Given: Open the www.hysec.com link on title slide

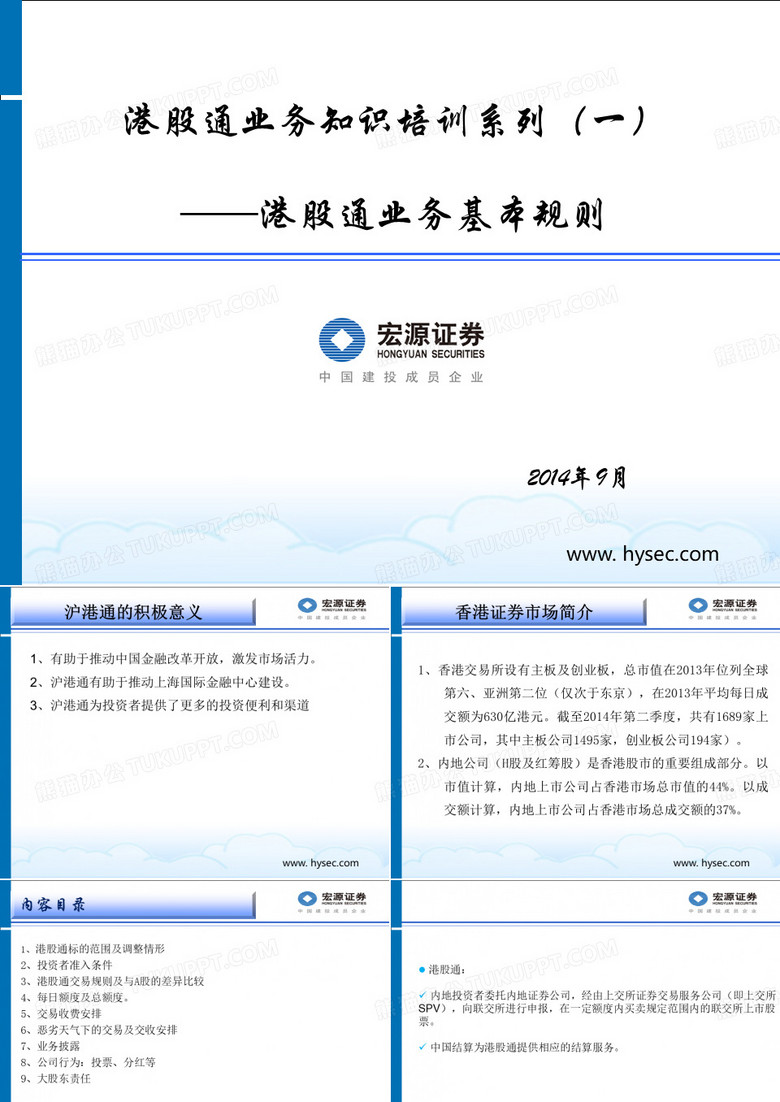Looking at the screenshot, I should pyautogui.click(x=642, y=554).
